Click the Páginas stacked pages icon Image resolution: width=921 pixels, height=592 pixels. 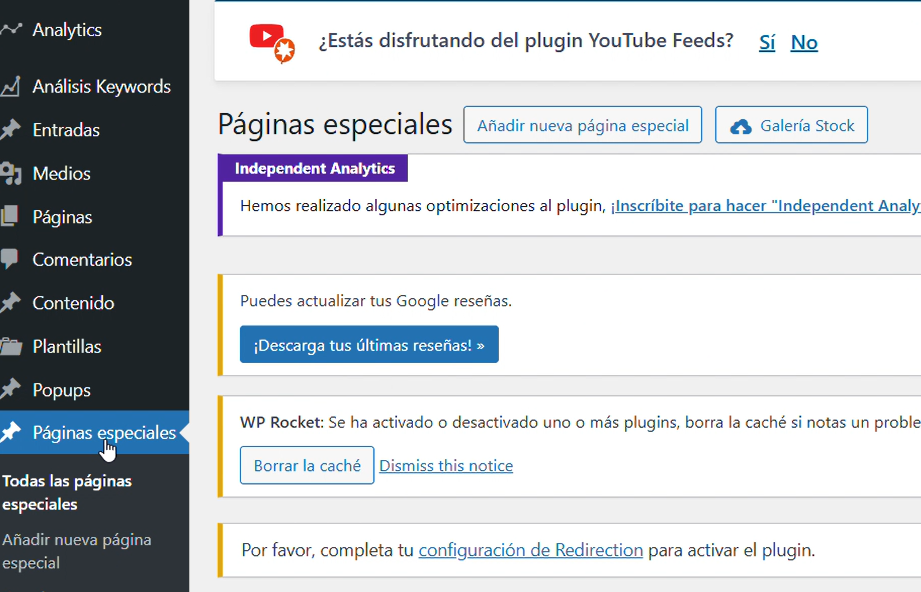coord(11,217)
